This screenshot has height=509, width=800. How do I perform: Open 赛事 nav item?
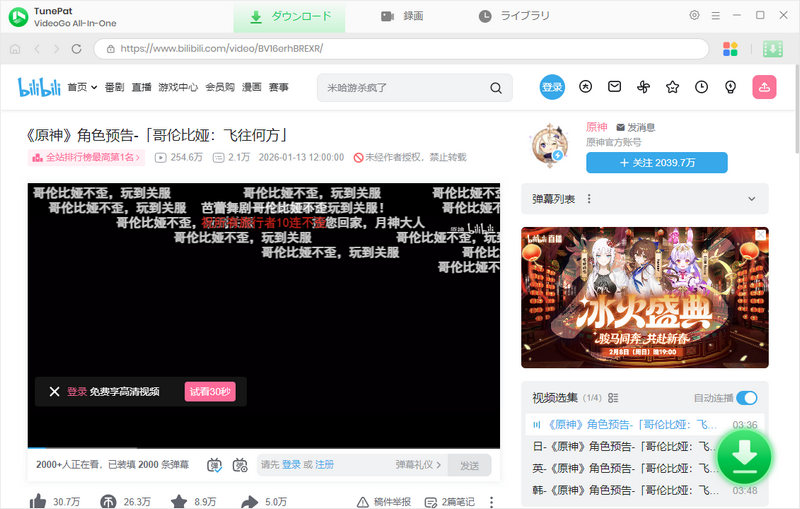pos(279,87)
